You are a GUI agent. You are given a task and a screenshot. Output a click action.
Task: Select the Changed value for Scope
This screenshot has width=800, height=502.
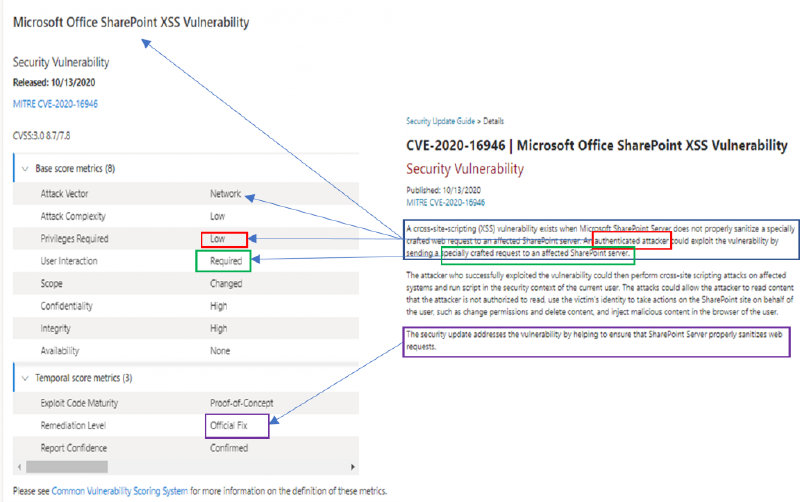click(226, 284)
